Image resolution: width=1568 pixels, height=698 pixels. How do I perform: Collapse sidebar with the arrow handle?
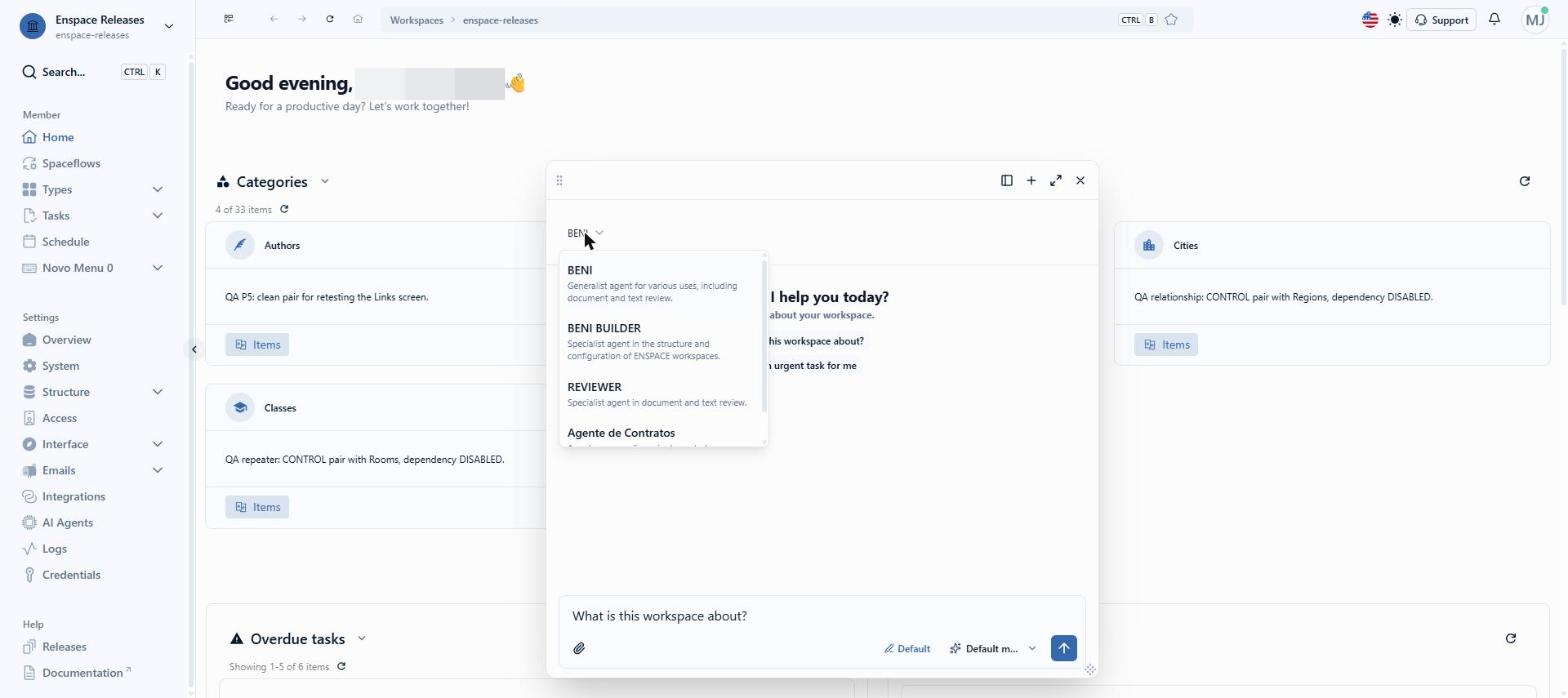pyautogui.click(x=194, y=349)
